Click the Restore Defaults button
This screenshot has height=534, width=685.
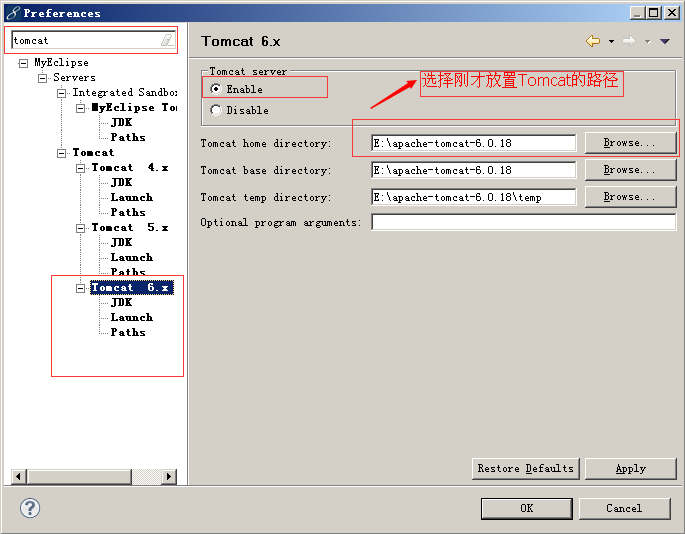[526, 468]
